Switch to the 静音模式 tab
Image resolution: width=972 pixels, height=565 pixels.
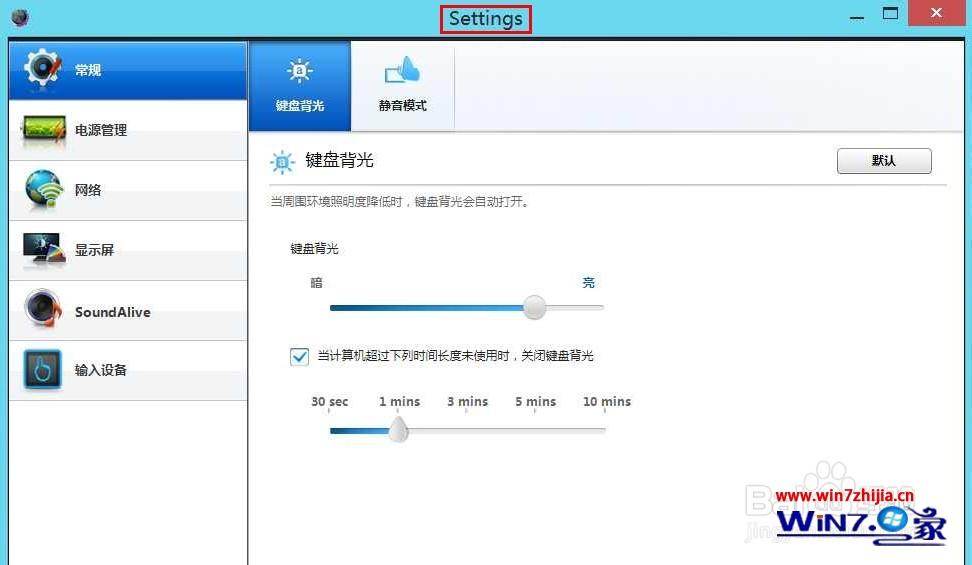pyautogui.click(x=402, y=86)
